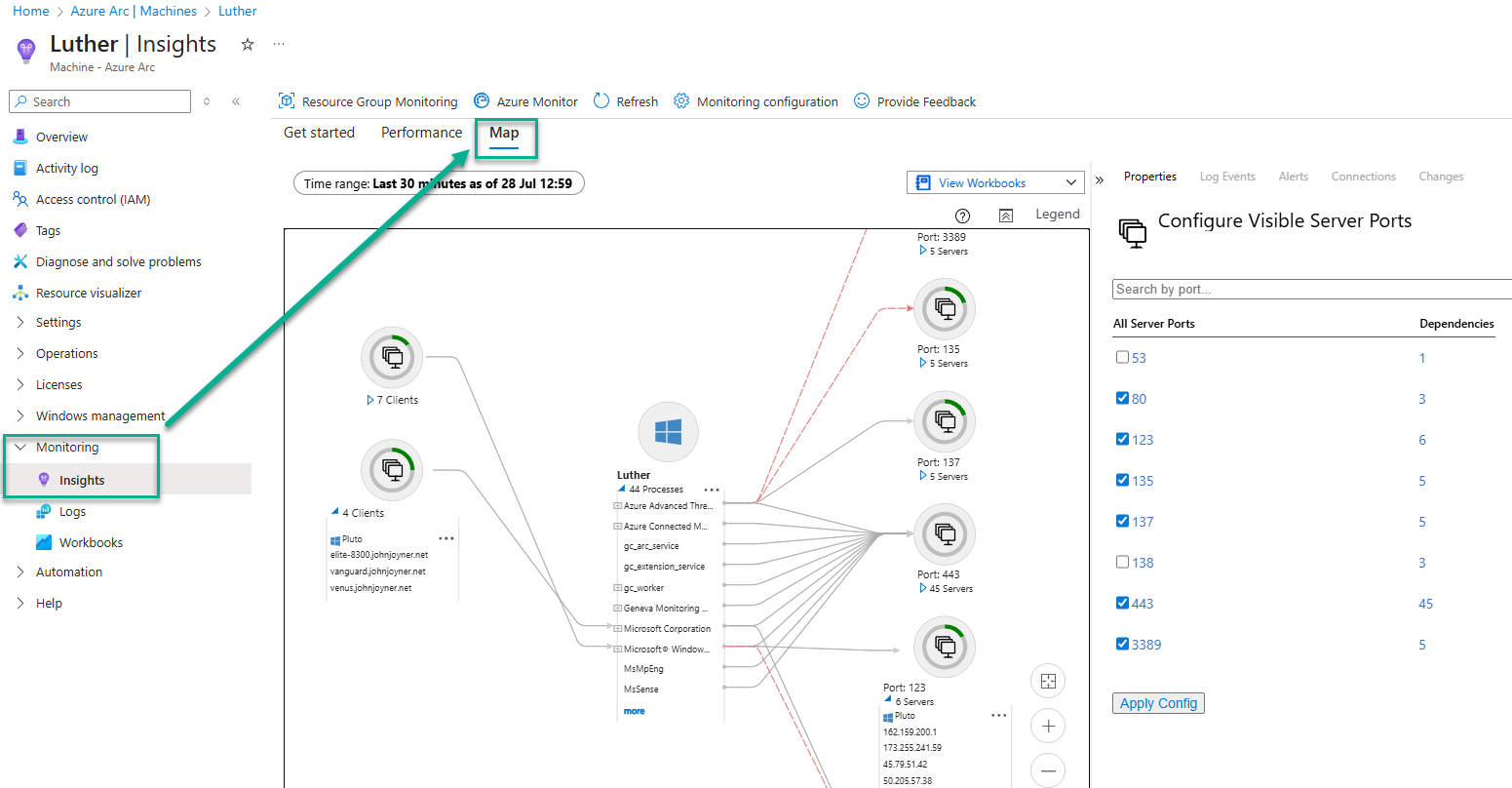The width and height of the screenshot is (1512, 788).
Task: Open the View Workbooks dropdown
Action: [994, 182]
